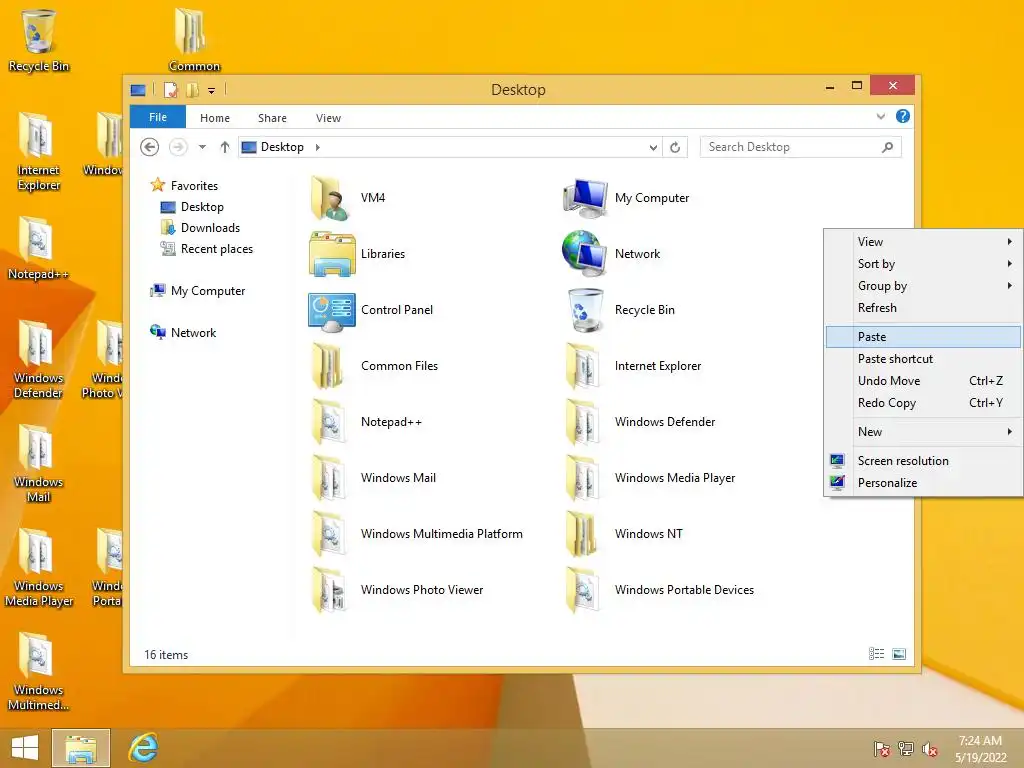Click the muted volume tray icon
Viewport: 1024px width, 768px height.
[930, 748]
